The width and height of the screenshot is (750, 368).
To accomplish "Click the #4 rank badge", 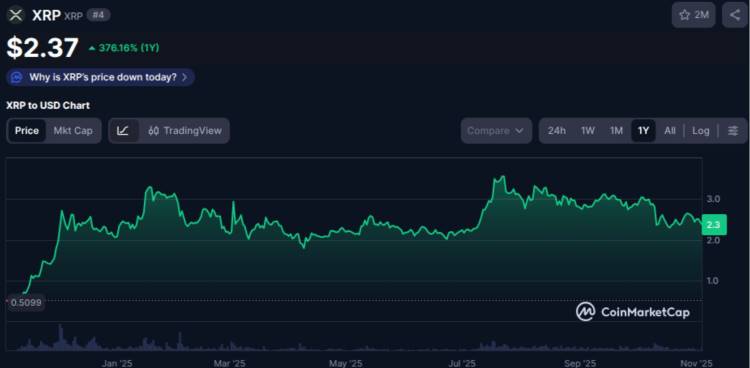I will point(99,15).
